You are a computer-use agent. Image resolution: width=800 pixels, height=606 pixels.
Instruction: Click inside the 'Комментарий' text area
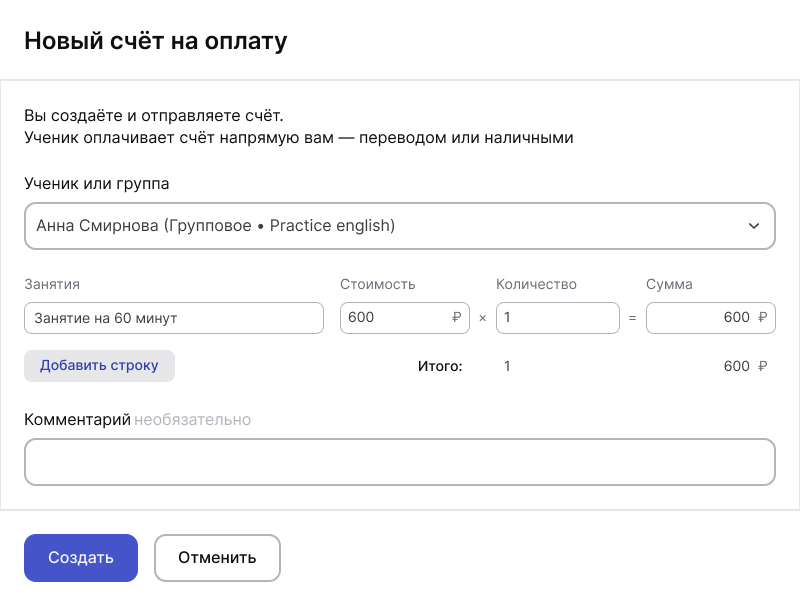[400, 461]
